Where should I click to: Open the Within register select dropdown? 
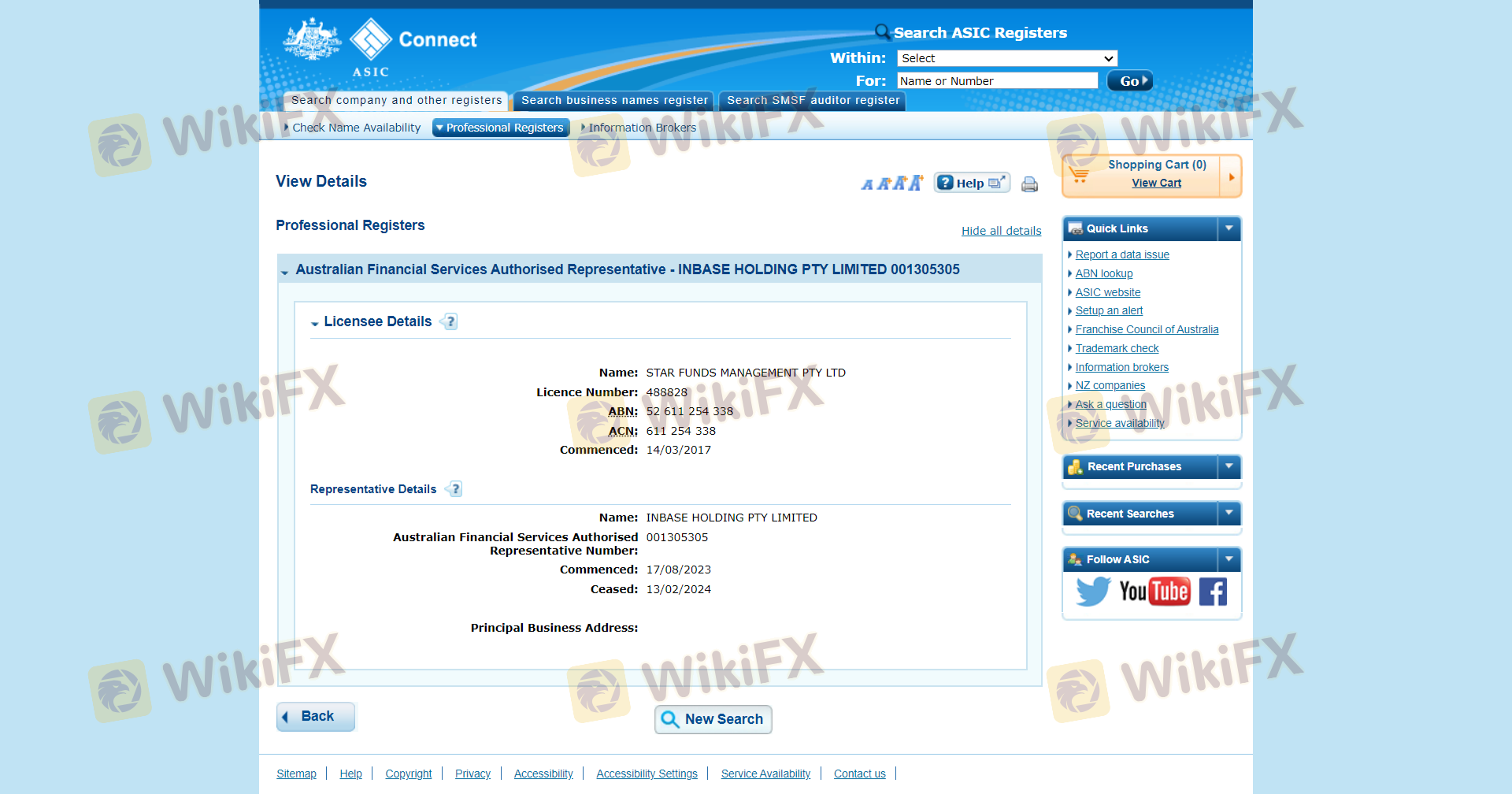[1006, 58]
